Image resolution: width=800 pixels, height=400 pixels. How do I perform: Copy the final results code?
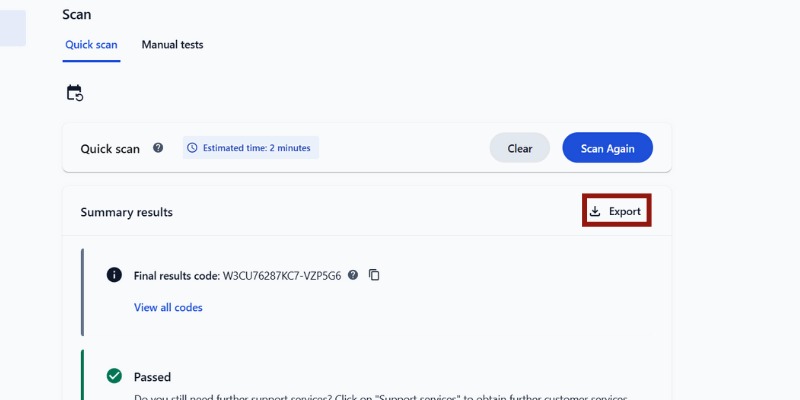click(x=374, y=275)
